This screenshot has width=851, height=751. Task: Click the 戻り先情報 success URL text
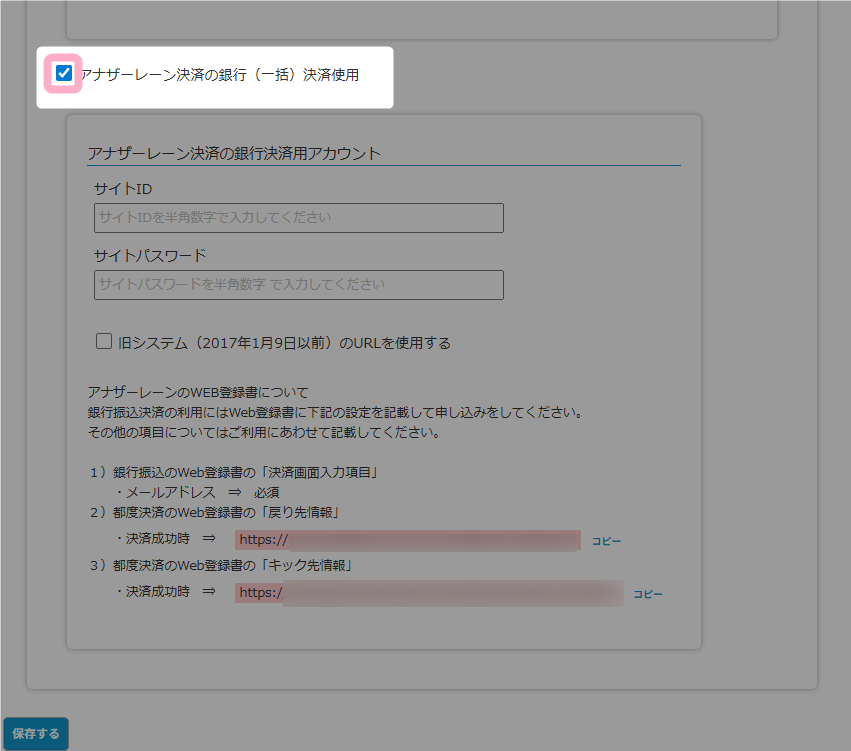[x=408, y=541]
